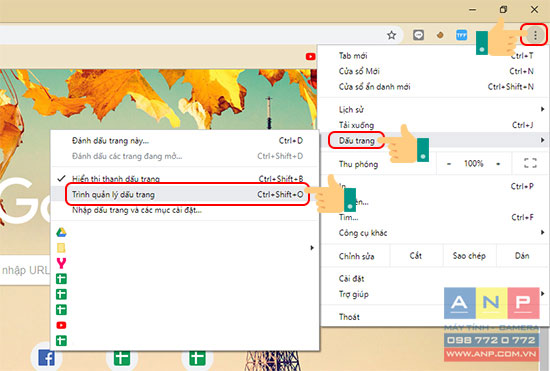Screen dimensions: 550x371
Task: Select Tab mới menu item
Action: point(435,55)
